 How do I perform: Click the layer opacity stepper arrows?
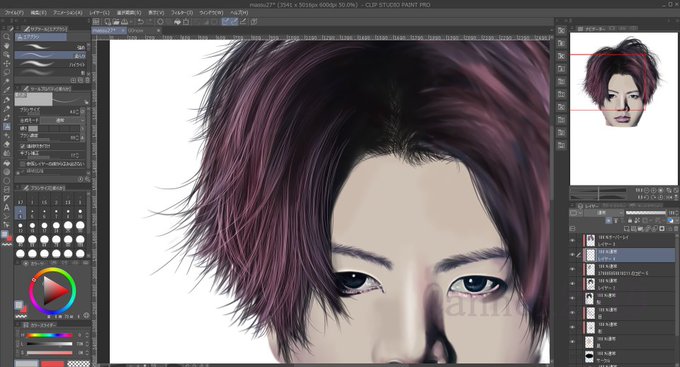click(x=677, y=213)
